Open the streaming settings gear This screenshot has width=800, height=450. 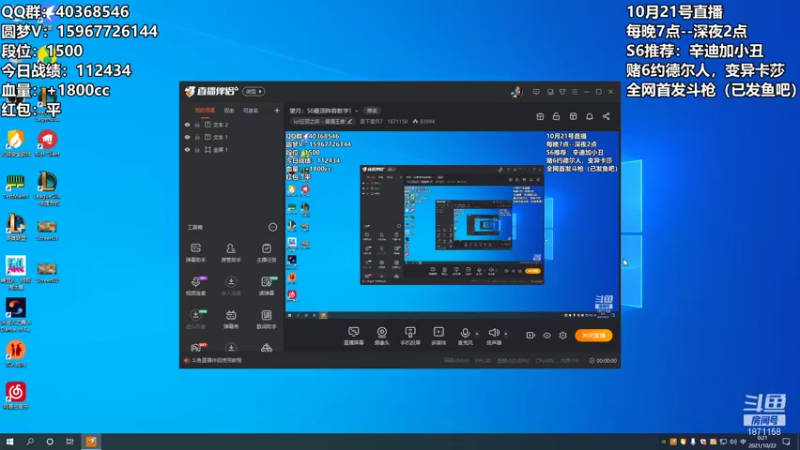563,335
